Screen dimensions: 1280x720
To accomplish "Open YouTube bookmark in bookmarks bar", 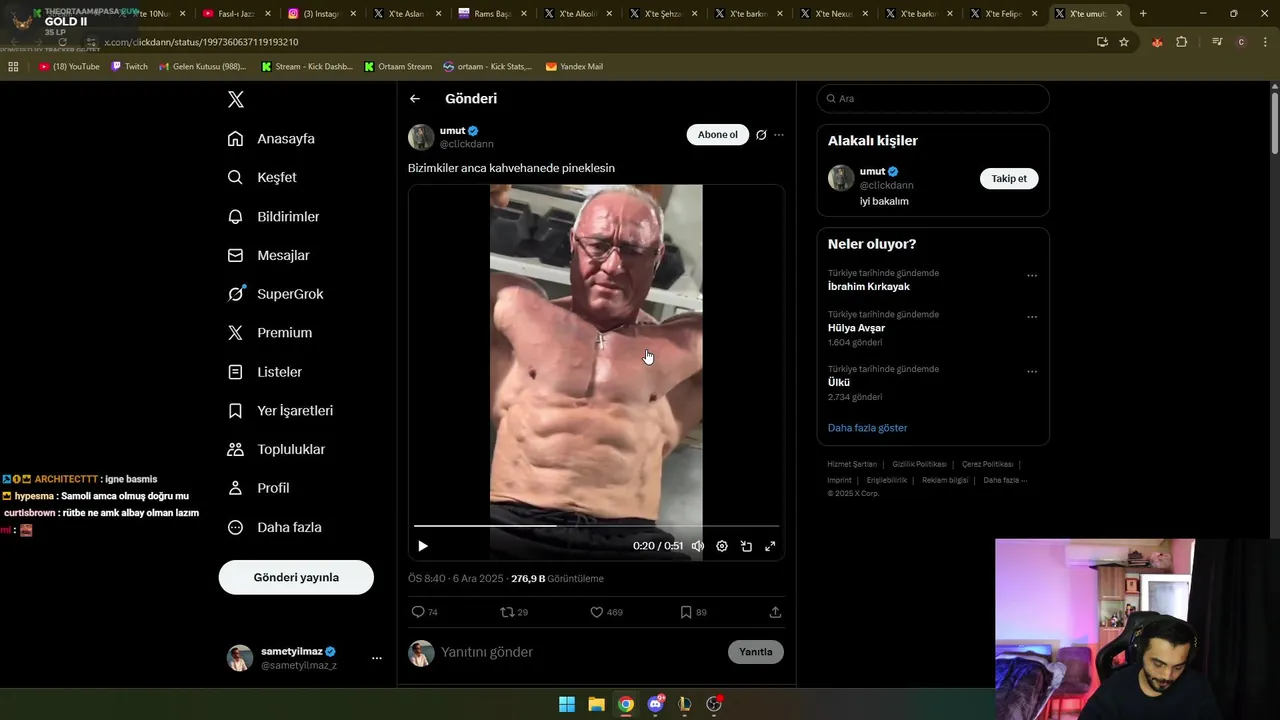I will click(x=69, y=67).
